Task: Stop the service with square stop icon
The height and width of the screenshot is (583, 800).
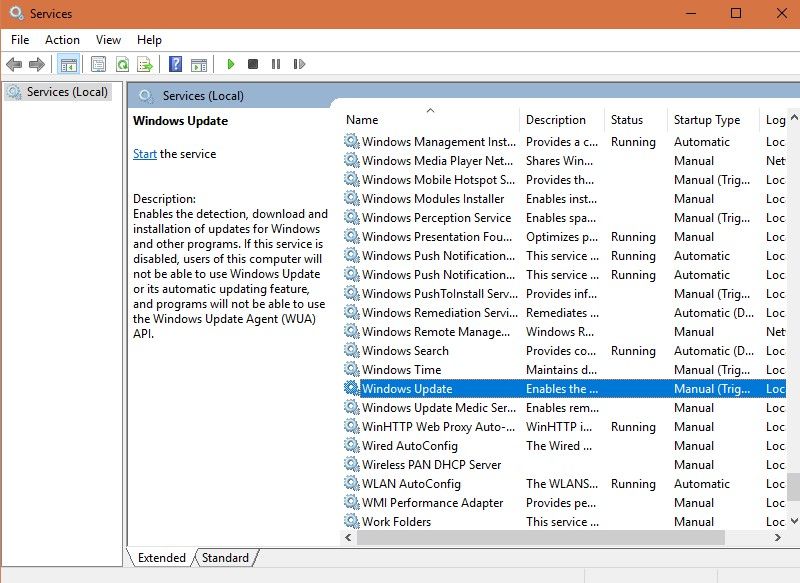Action: click(253, 64)
